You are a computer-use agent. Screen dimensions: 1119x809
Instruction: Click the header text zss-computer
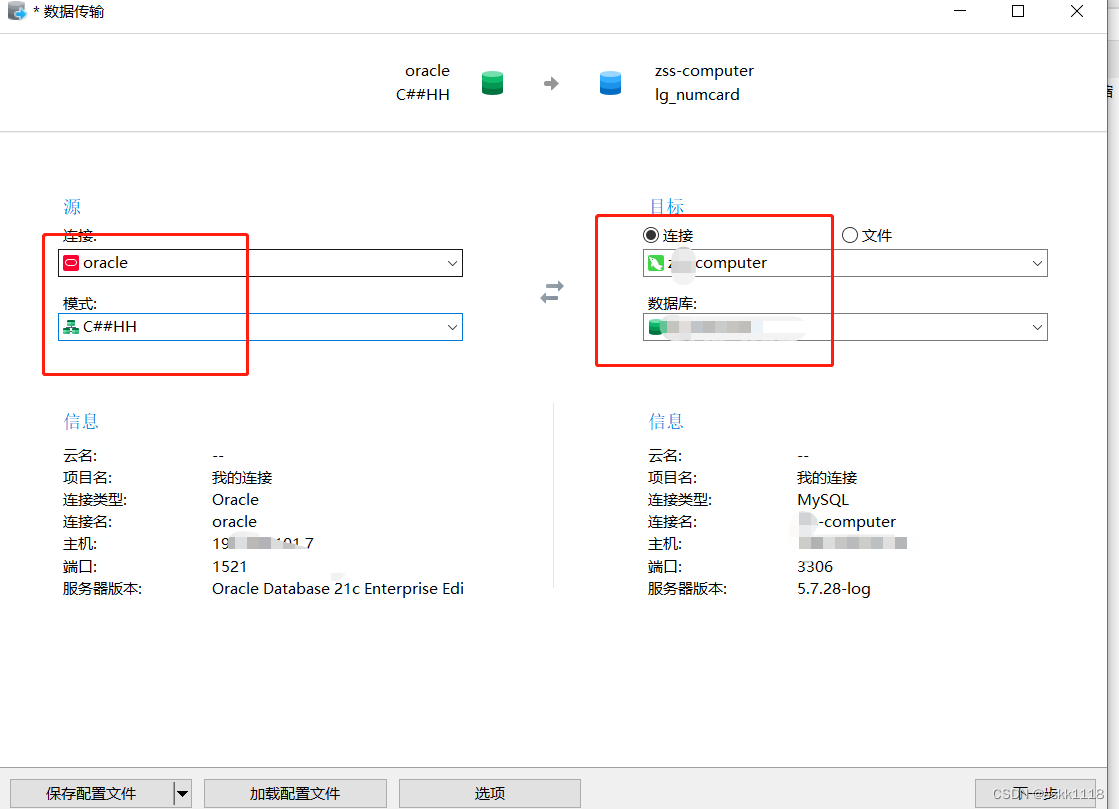(704, 71)
